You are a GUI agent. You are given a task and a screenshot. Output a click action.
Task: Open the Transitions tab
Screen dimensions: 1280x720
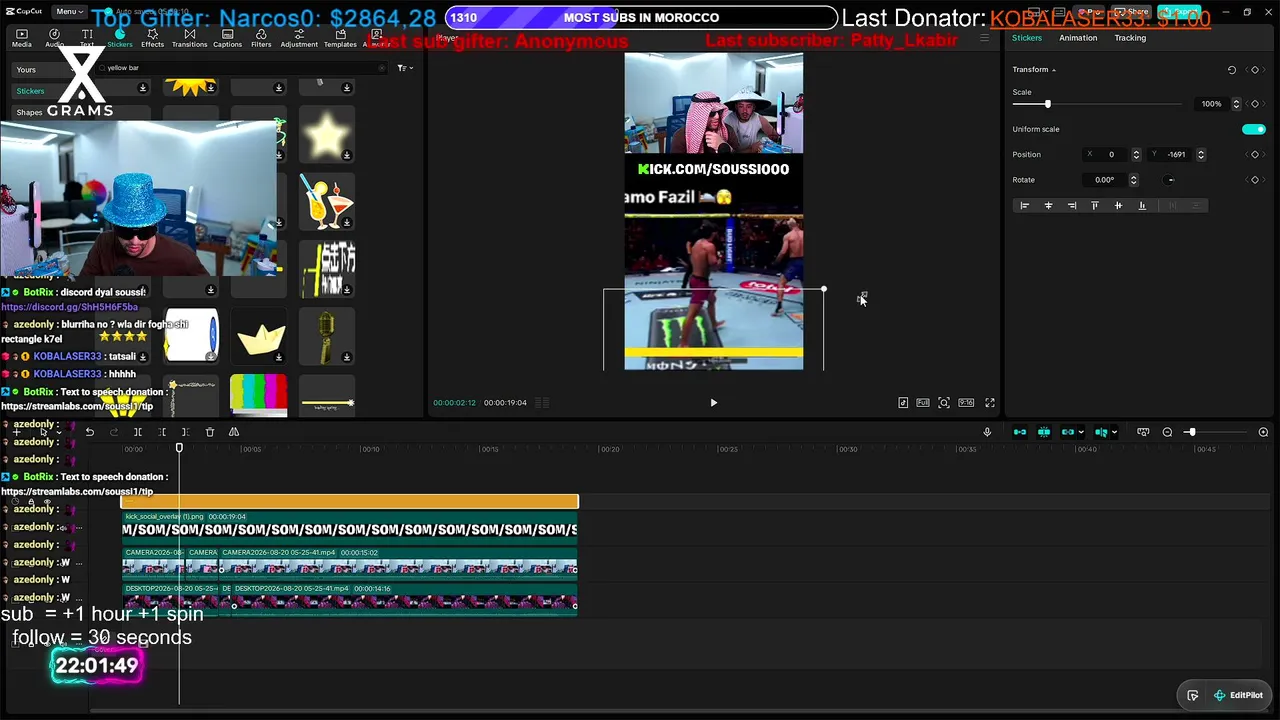[x=189, y=38]
